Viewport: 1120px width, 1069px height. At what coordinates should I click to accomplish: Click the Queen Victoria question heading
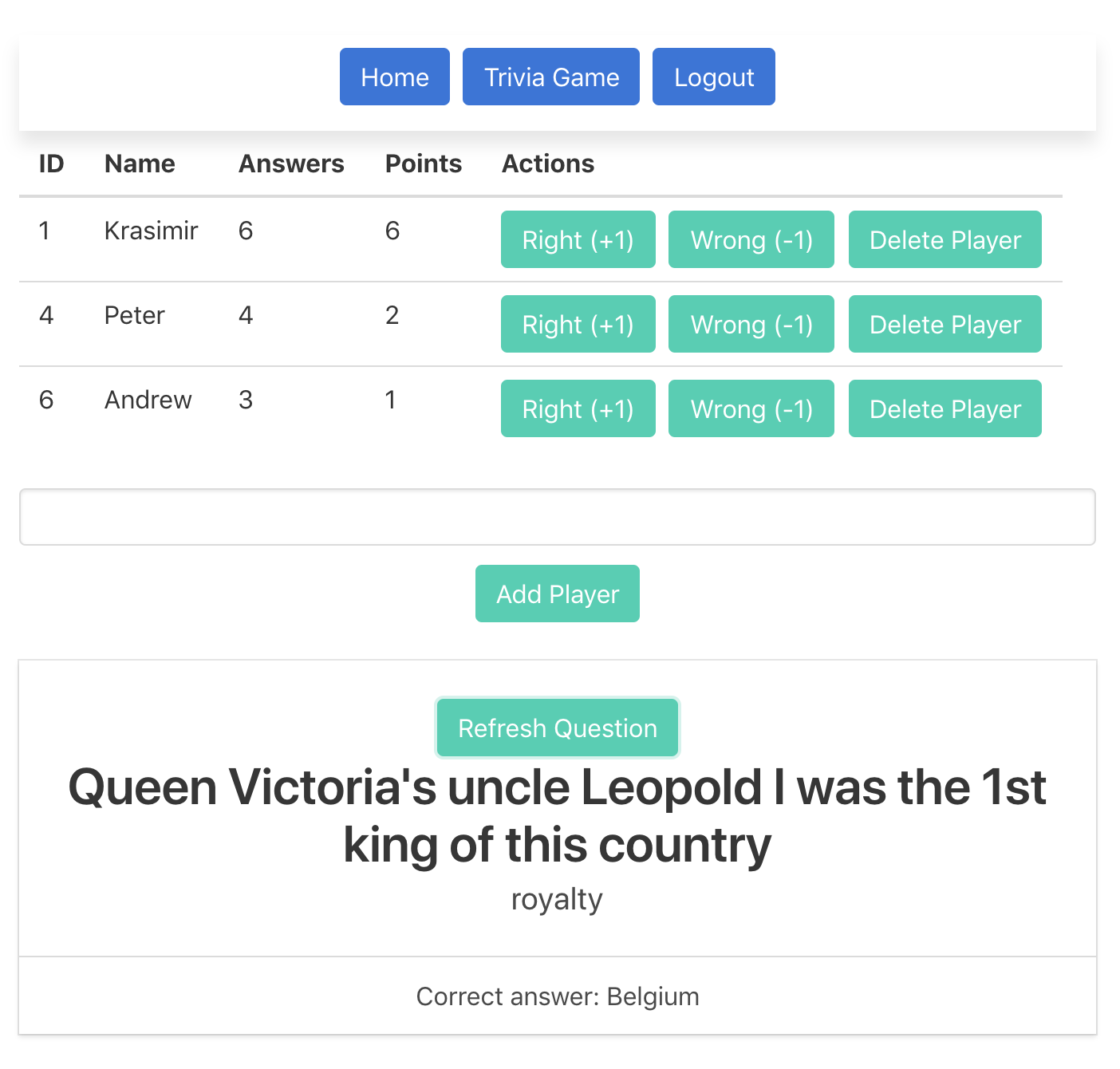tap(558, 815)
